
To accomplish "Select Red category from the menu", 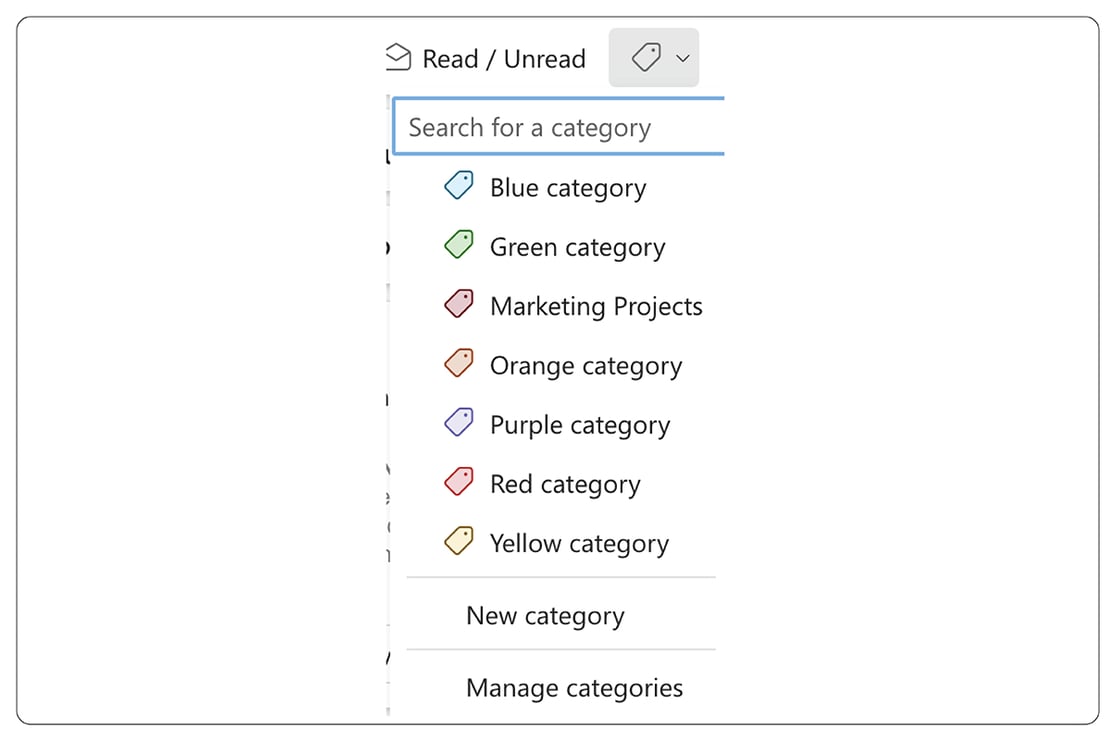I will point(565,483).
